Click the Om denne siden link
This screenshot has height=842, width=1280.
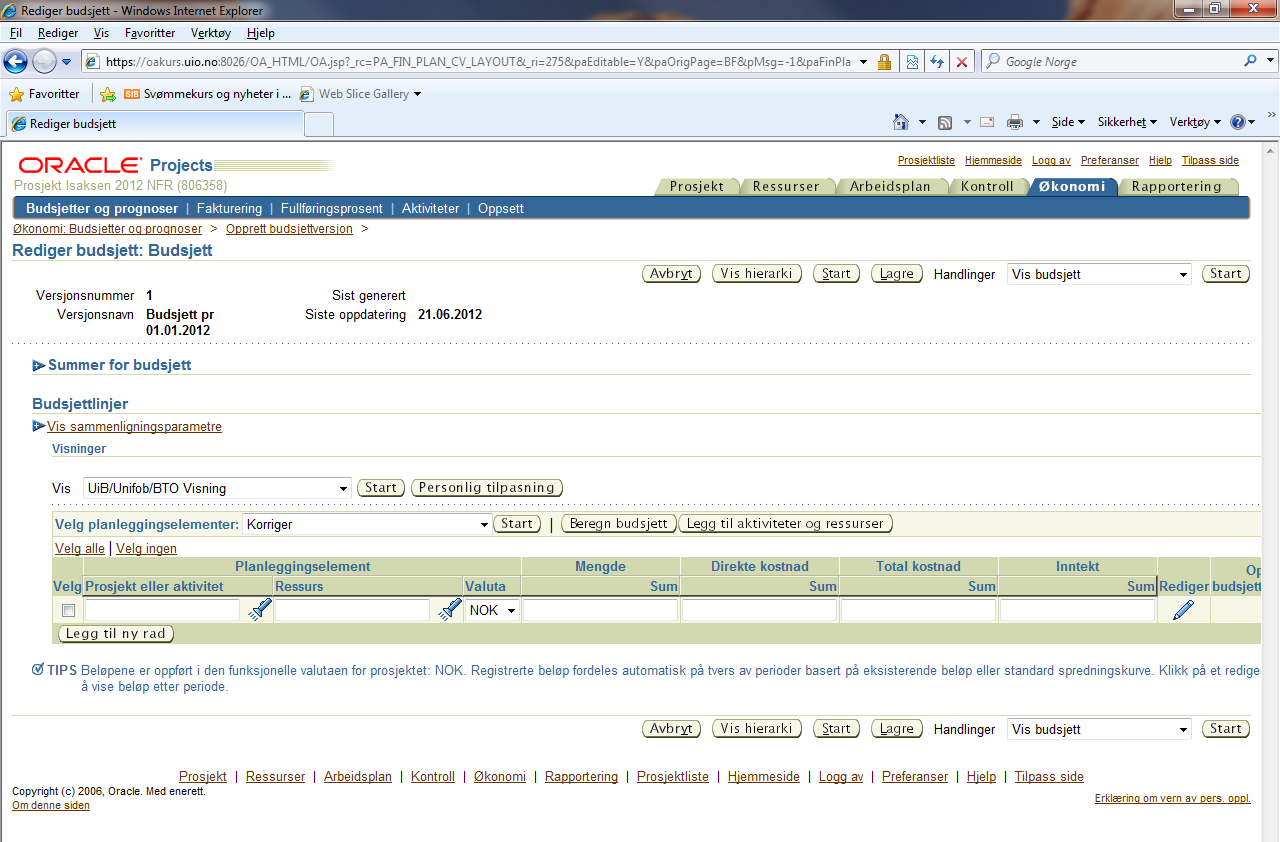[x=51, y=806]
